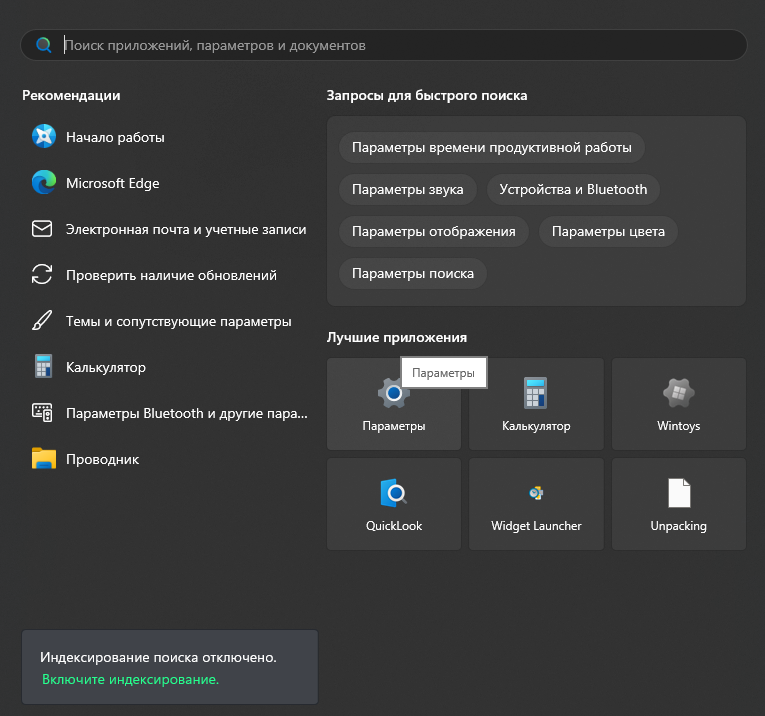Open Параметры Bluetooth keyboard icon entry

[x=42, y=413]
